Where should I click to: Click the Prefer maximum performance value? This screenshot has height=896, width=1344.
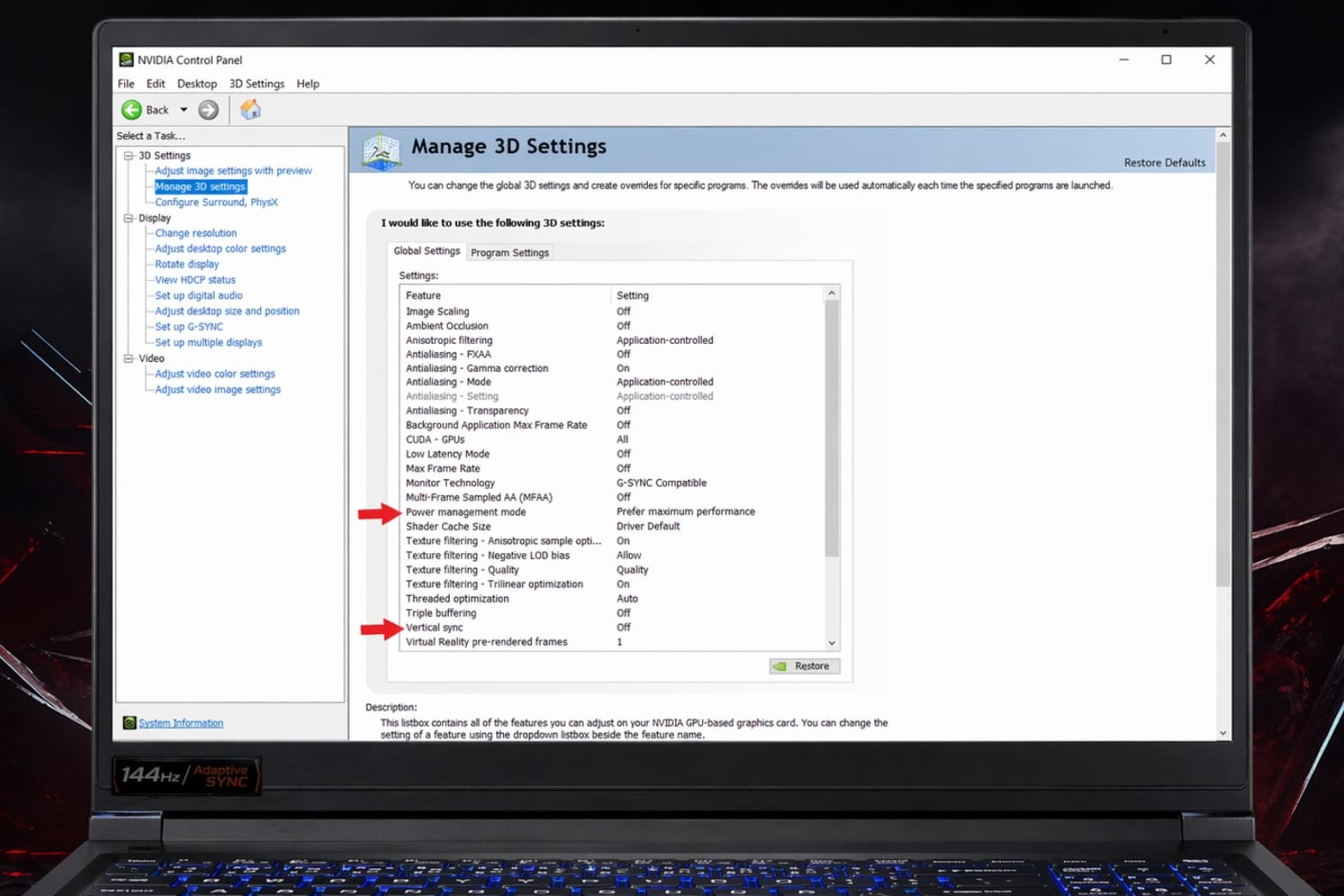click(686, 512)
